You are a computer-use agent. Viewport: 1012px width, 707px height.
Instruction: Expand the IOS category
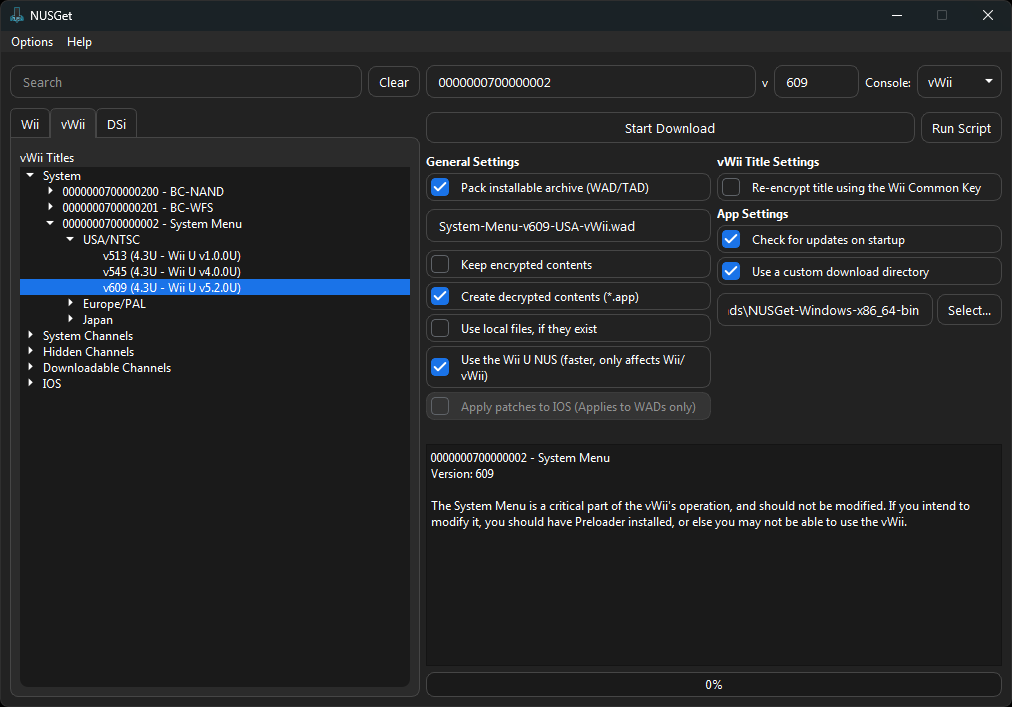point(31,384)
